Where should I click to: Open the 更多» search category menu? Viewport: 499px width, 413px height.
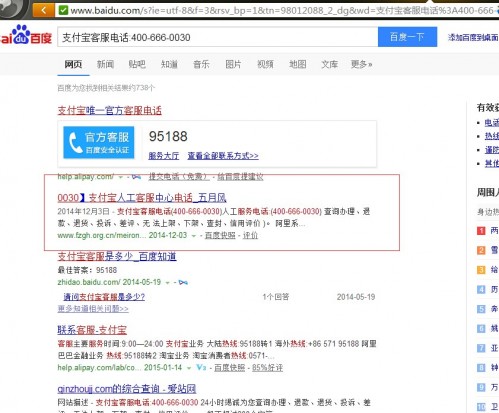[361, 64]
